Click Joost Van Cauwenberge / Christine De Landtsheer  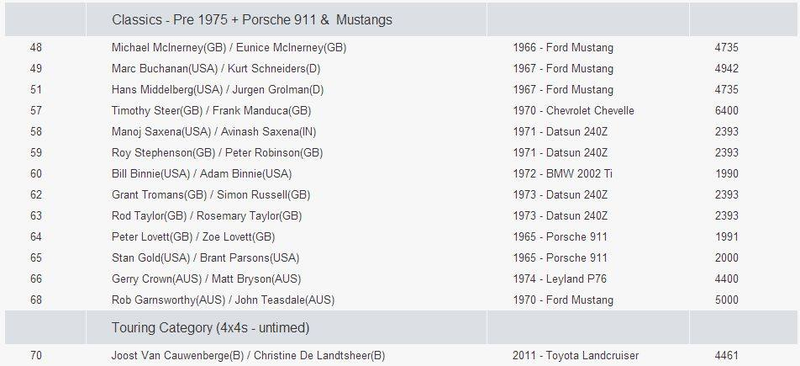[x=248, y=355]
